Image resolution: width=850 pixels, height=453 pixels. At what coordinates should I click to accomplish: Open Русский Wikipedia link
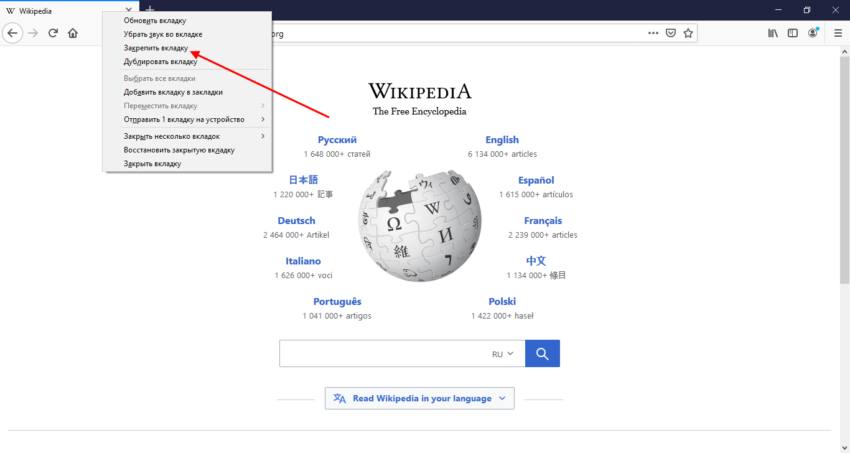point(337,140)
